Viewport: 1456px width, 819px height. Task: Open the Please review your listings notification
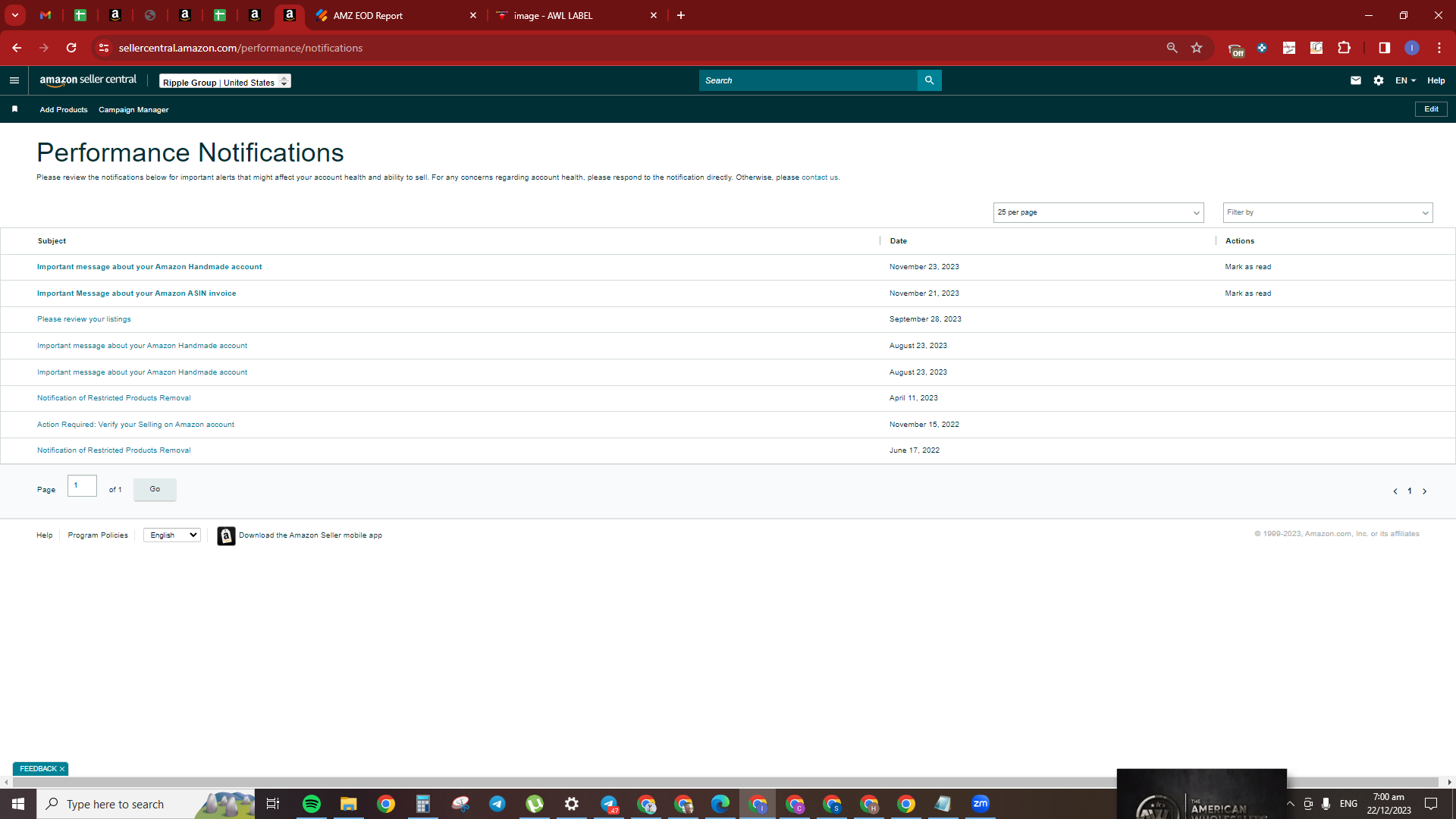pyautogui.click(x=84, y=319)
